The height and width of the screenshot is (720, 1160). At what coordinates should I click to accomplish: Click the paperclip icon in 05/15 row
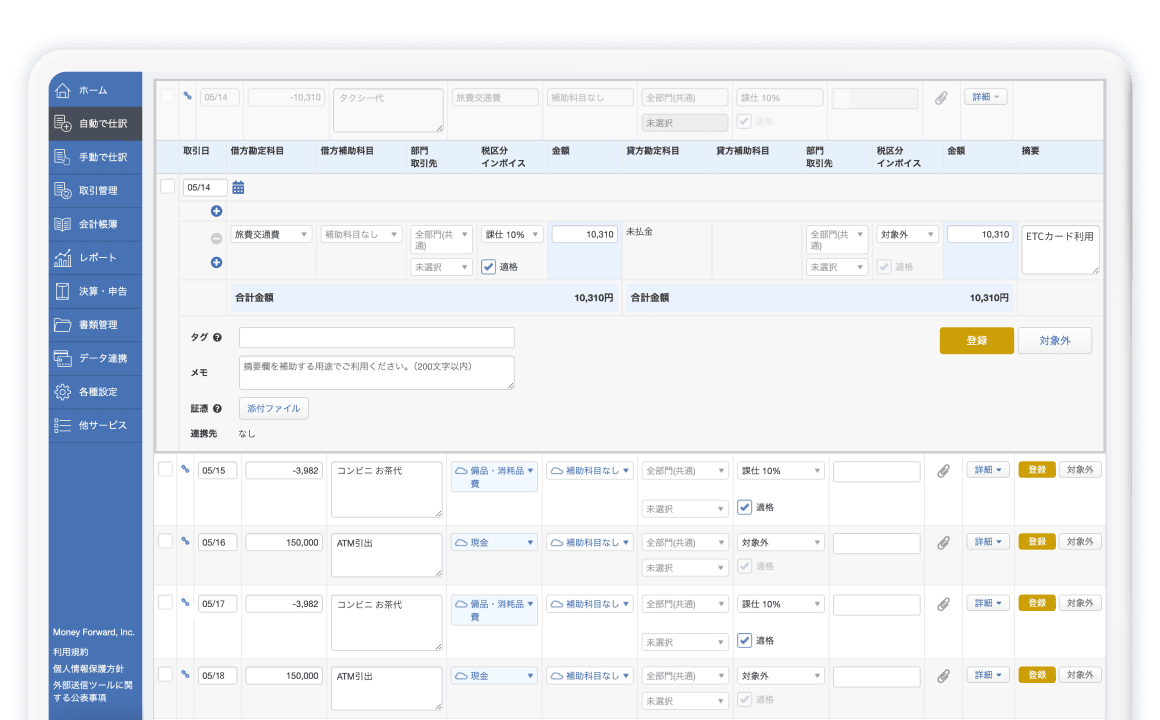tap(943, 471)
